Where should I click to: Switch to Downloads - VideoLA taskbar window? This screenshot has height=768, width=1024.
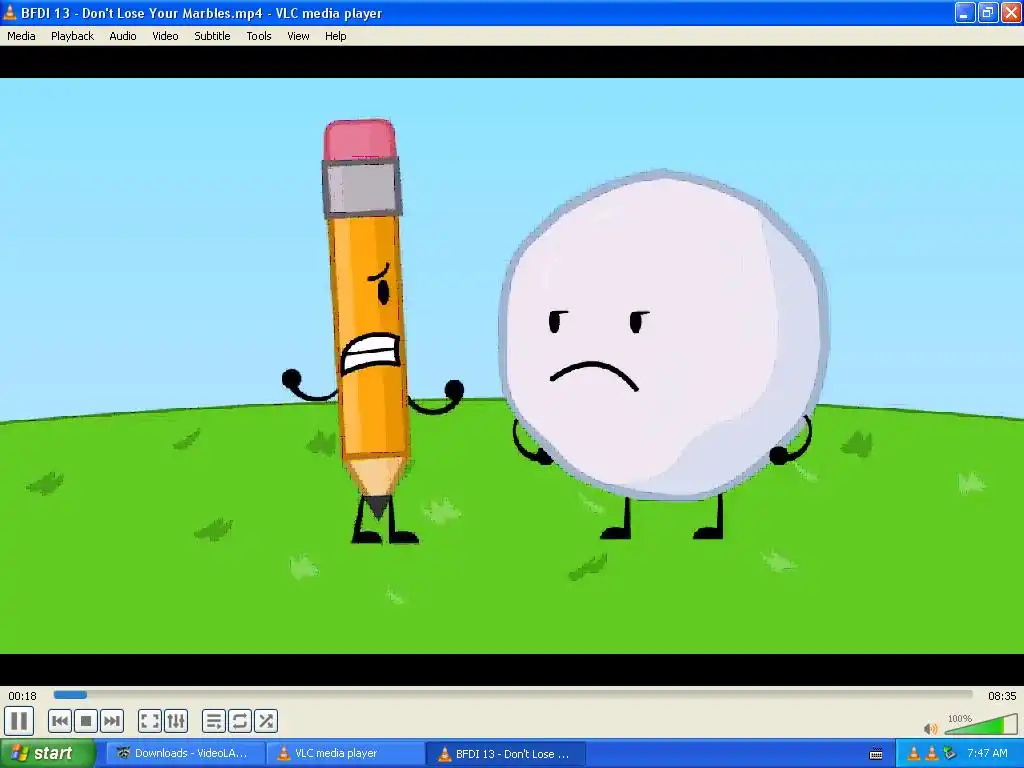pos(186,754)
